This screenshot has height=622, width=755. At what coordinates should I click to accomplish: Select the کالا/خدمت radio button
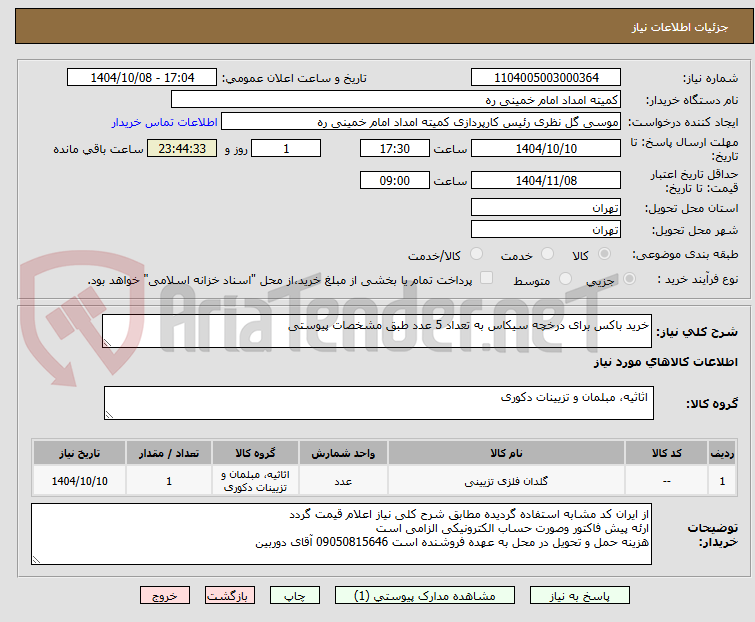(476, 254)
